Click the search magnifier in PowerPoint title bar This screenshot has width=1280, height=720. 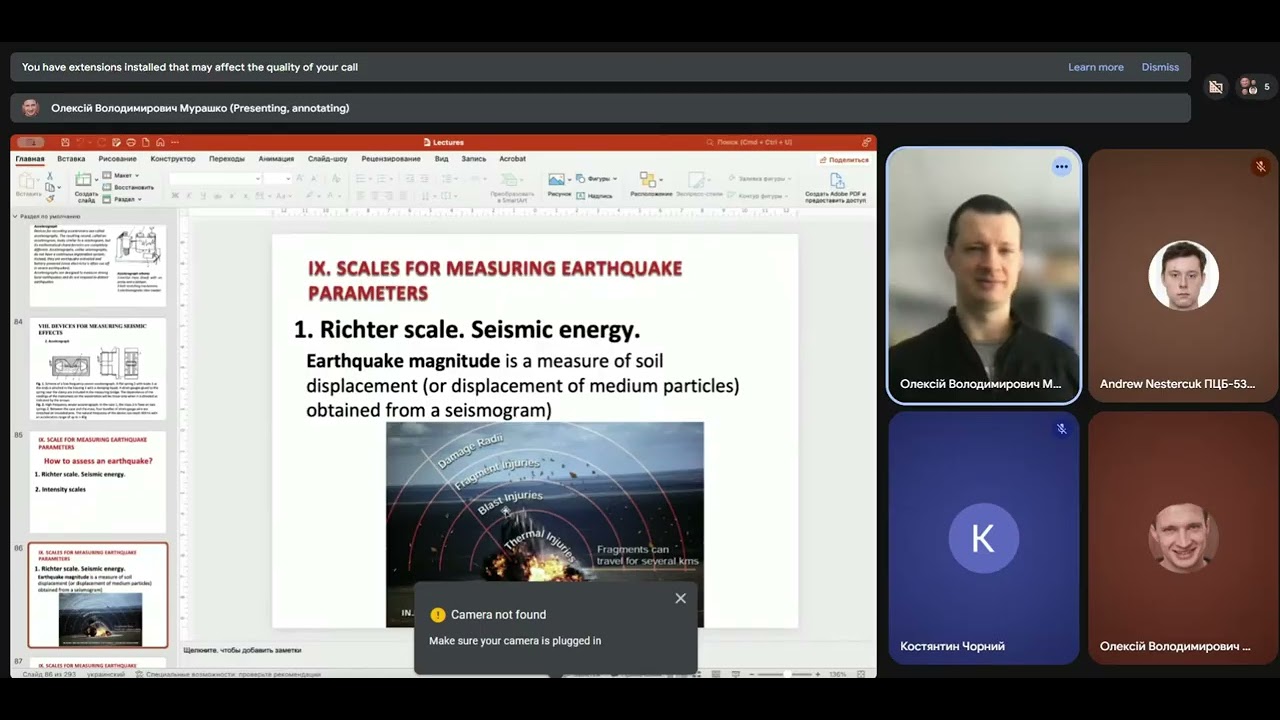click(x=710, y=142)
